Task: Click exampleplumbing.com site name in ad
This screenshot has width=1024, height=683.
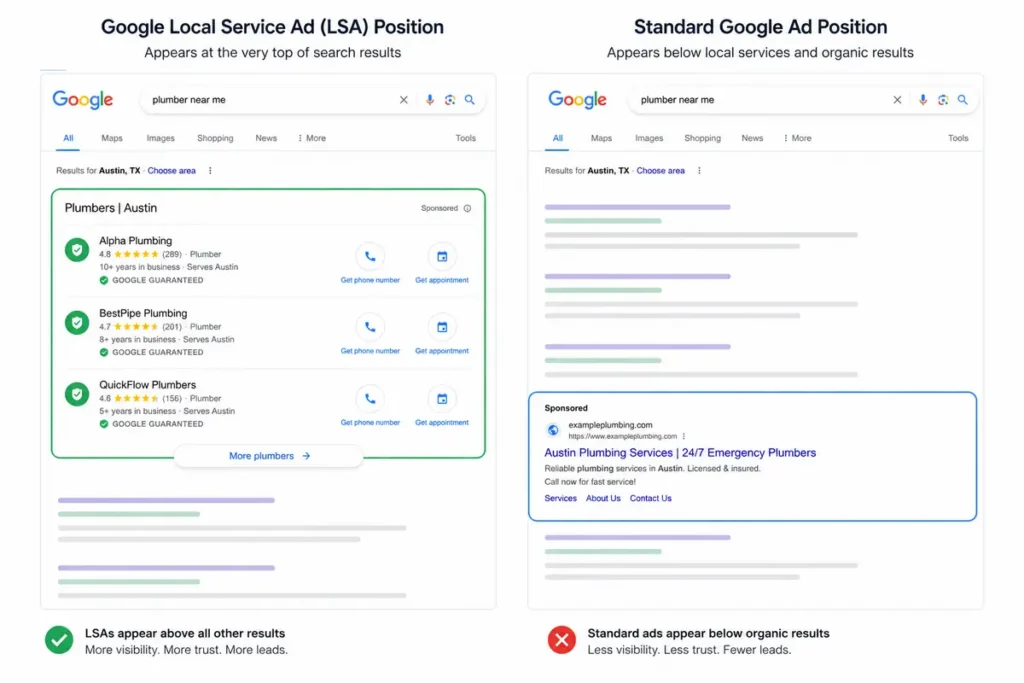Action: point(611,425)
